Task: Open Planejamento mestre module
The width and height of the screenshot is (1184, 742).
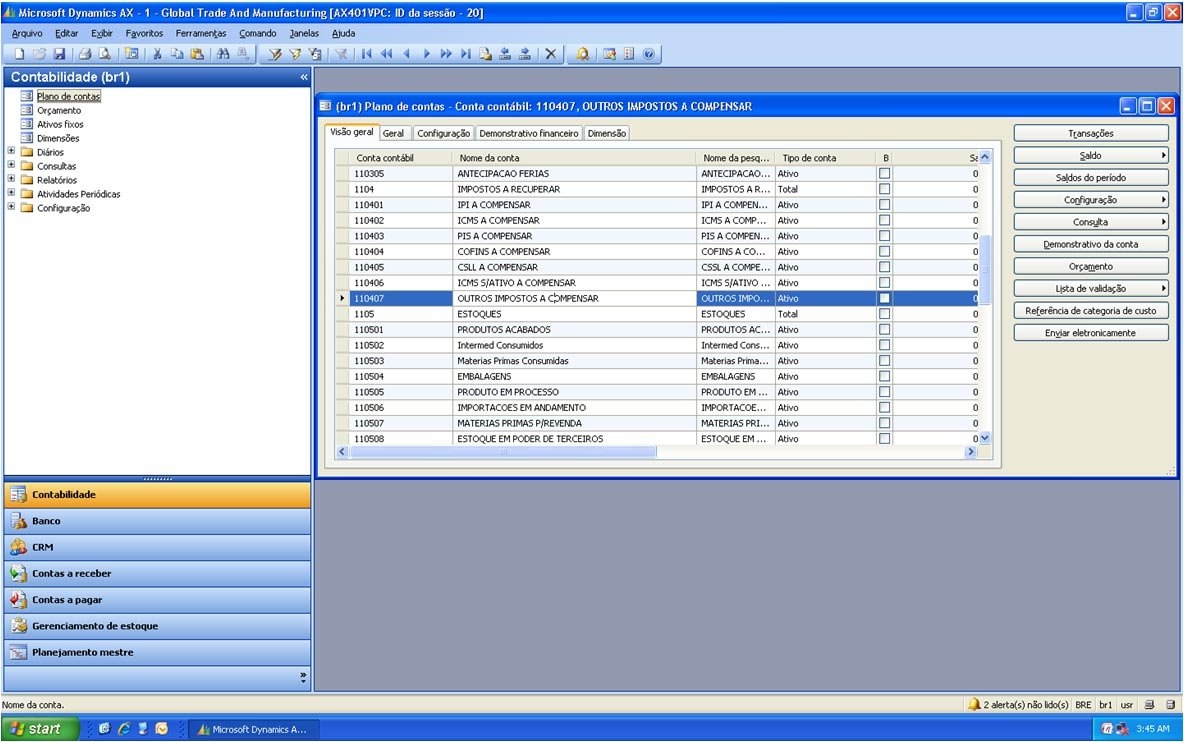Action: (157, 652)
